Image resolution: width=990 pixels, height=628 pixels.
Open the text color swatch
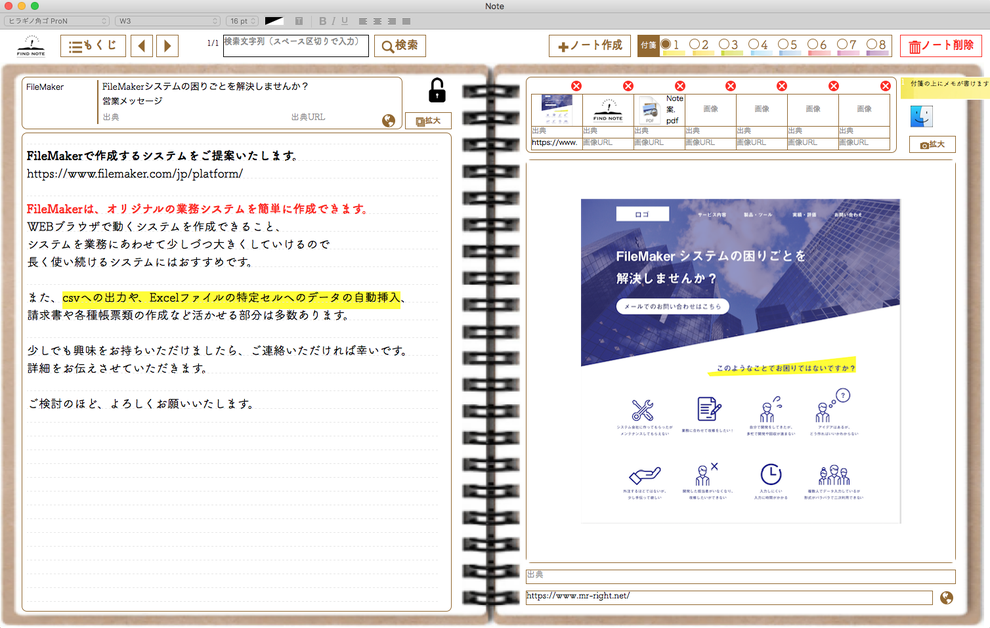pyautogui.click(x=274, y=21)
